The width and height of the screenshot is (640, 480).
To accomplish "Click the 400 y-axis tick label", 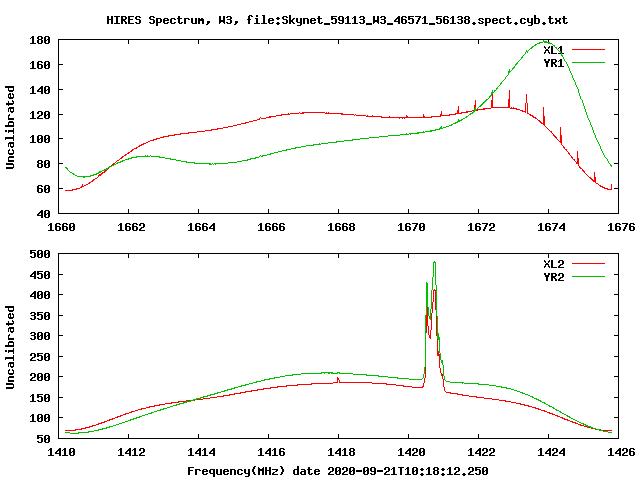I will pyautogui.click(x=40, y=296).
